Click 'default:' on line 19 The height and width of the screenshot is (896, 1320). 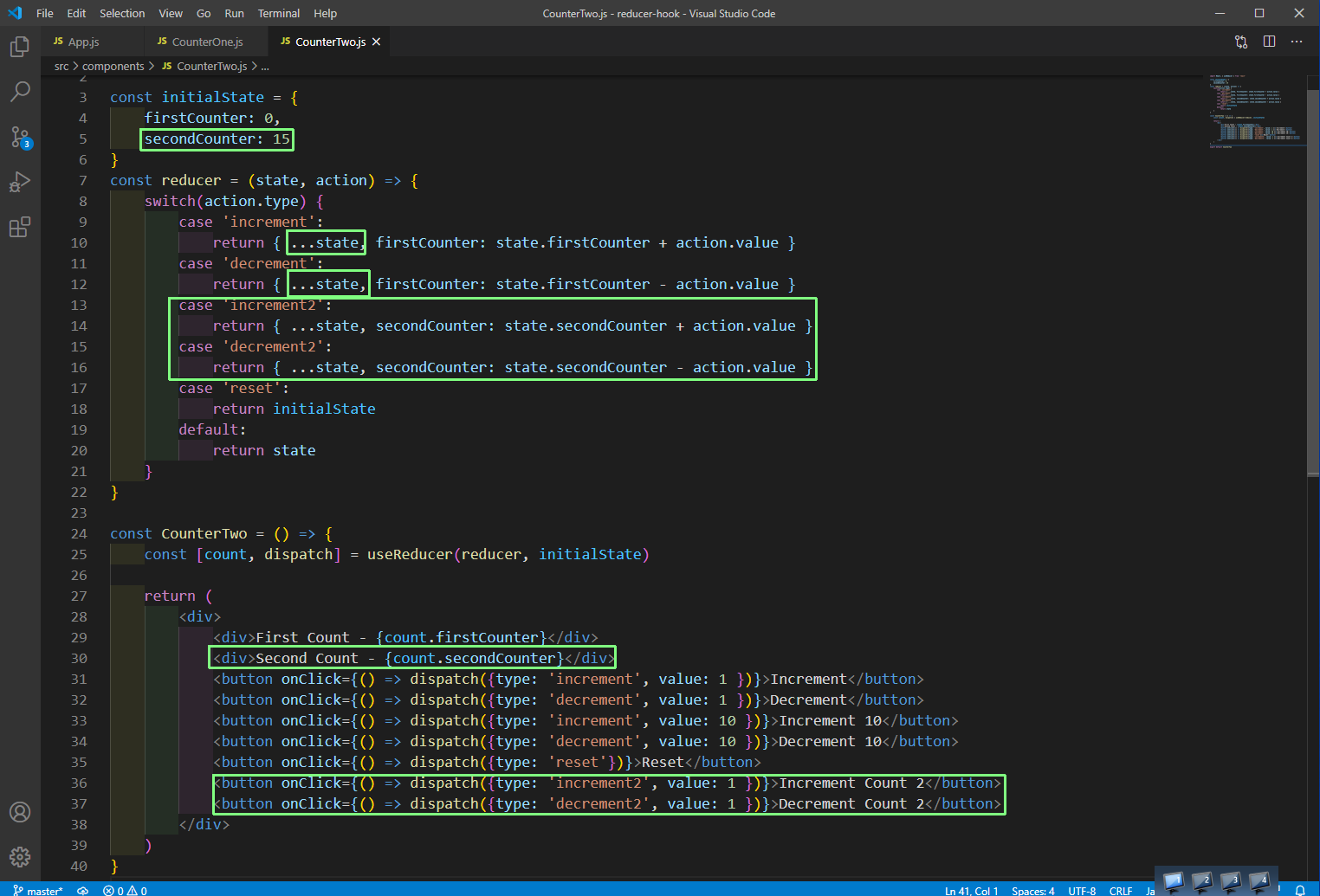pos(212,429)
